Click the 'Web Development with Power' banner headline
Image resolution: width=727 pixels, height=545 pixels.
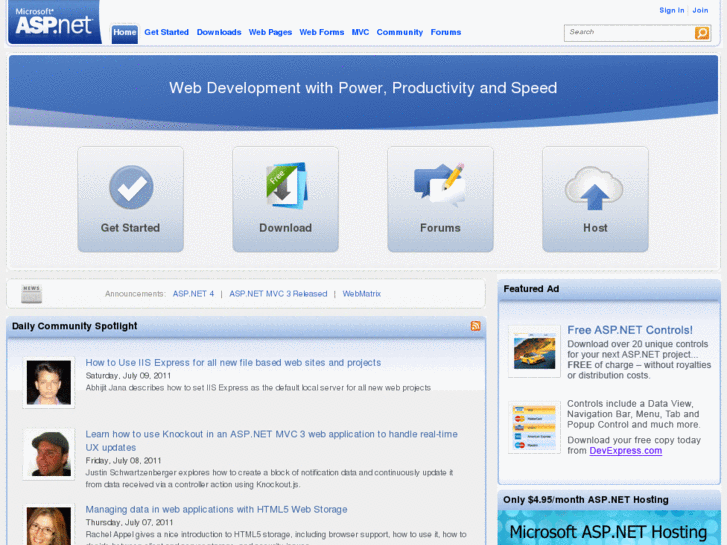click(363, 88)
